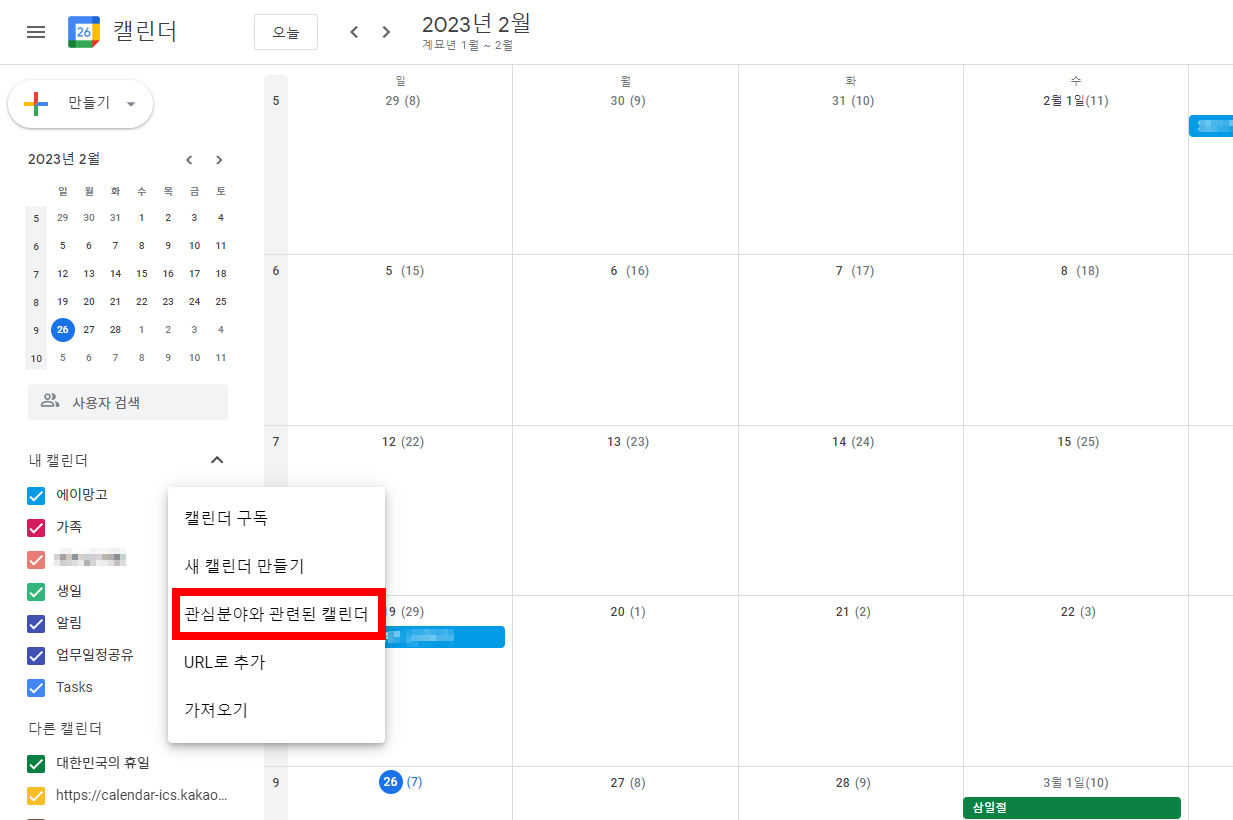
Task: Open the 삼일절 event on March 1
Action: [x=1071, y=804]
